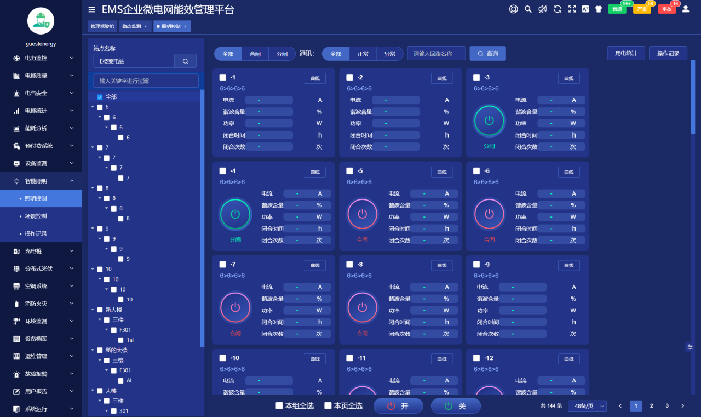Go to page 2 in pagination

pos(651,406)
